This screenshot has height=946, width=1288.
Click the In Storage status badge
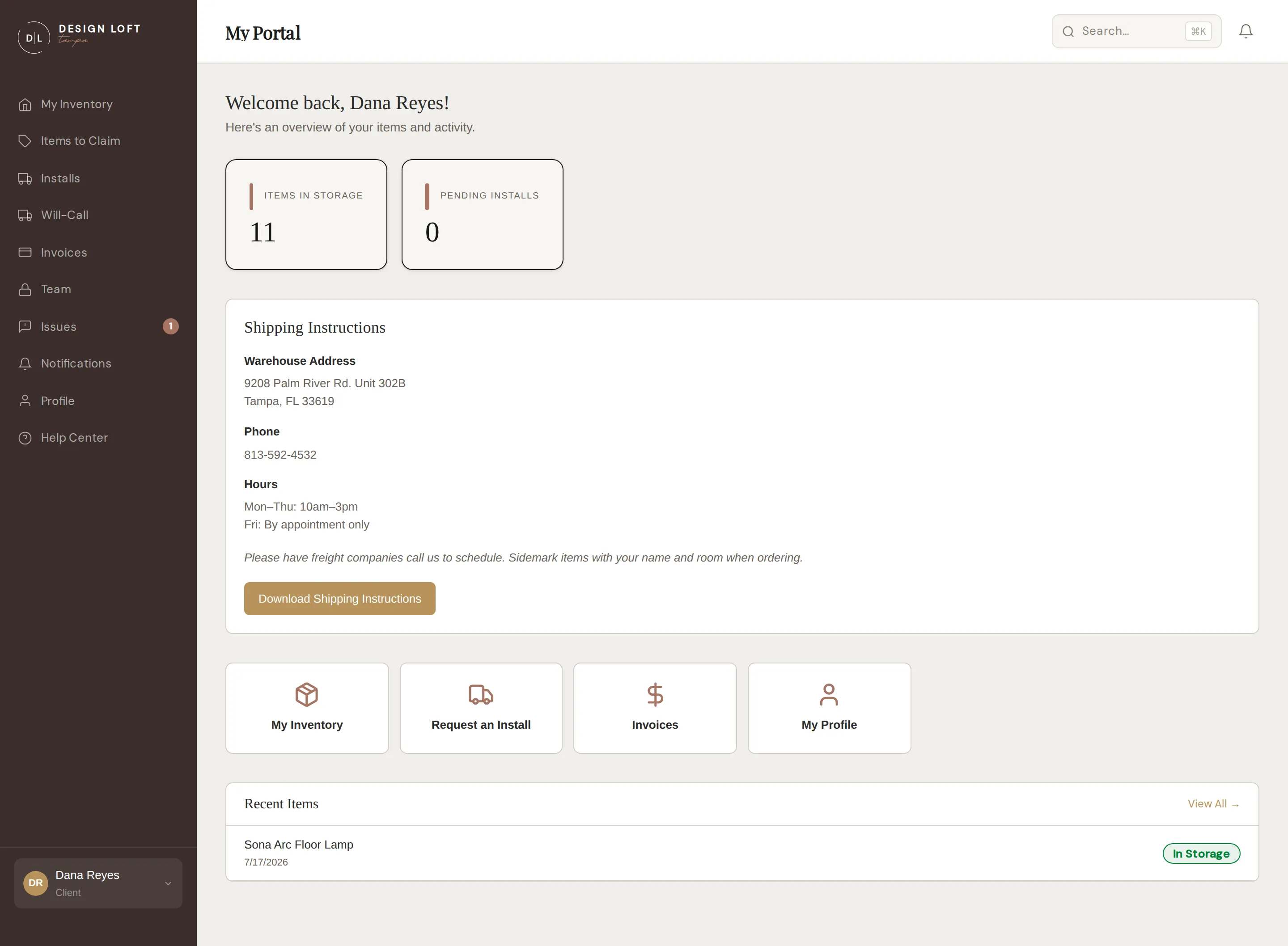(x=1201, y=853)
